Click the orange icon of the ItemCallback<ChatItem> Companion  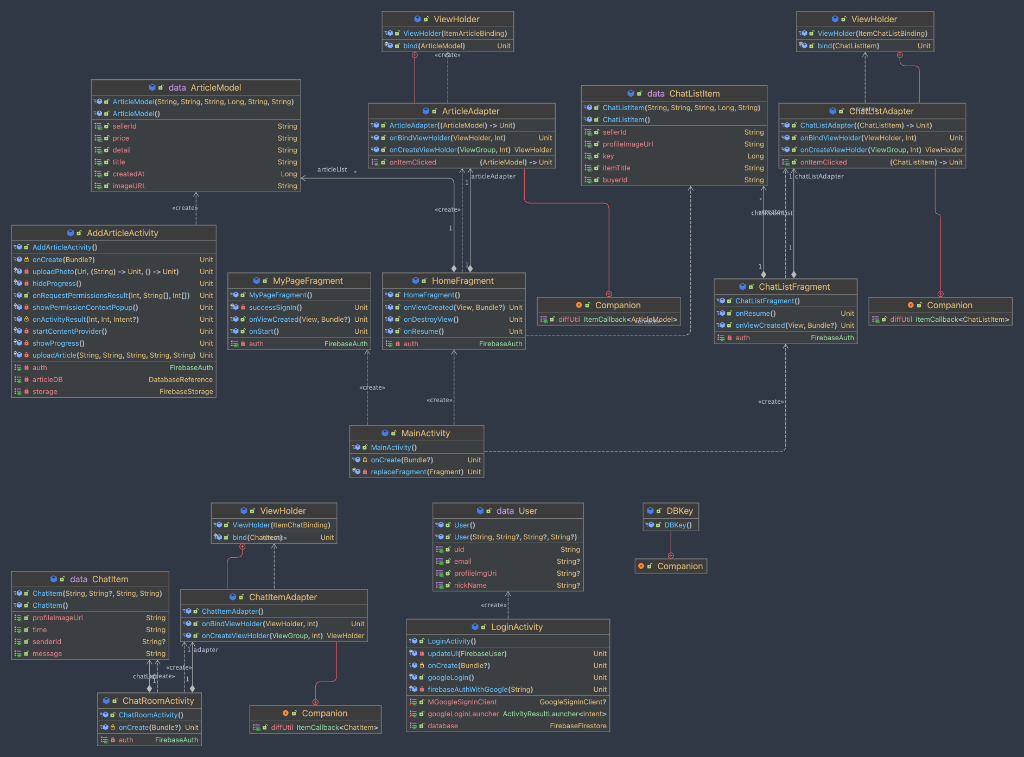click(x=286, y=713)
